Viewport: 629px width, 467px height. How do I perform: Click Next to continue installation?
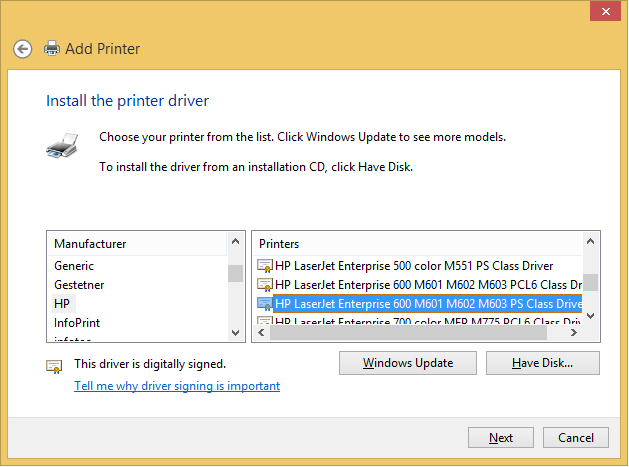tap(501, 438)
